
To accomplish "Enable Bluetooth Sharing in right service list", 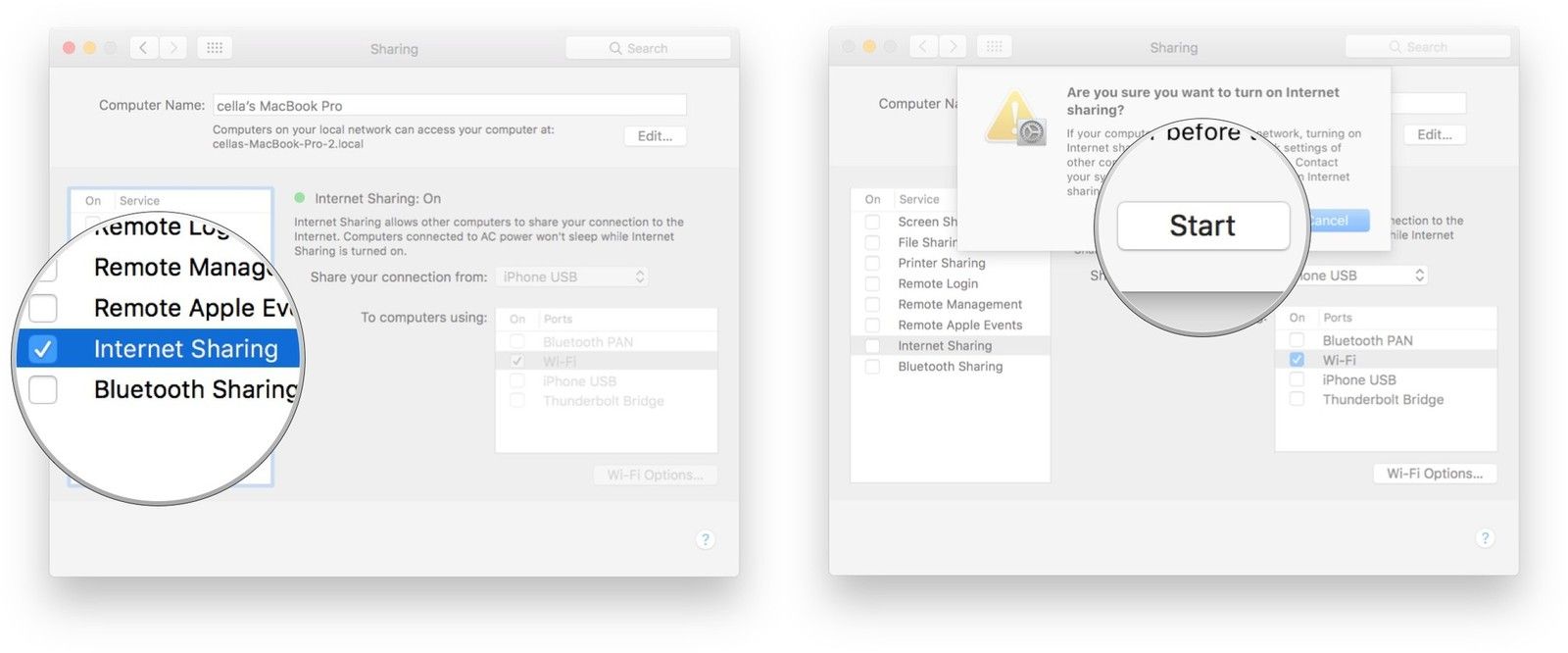I will pyautogui.click(x=872, y=367).
